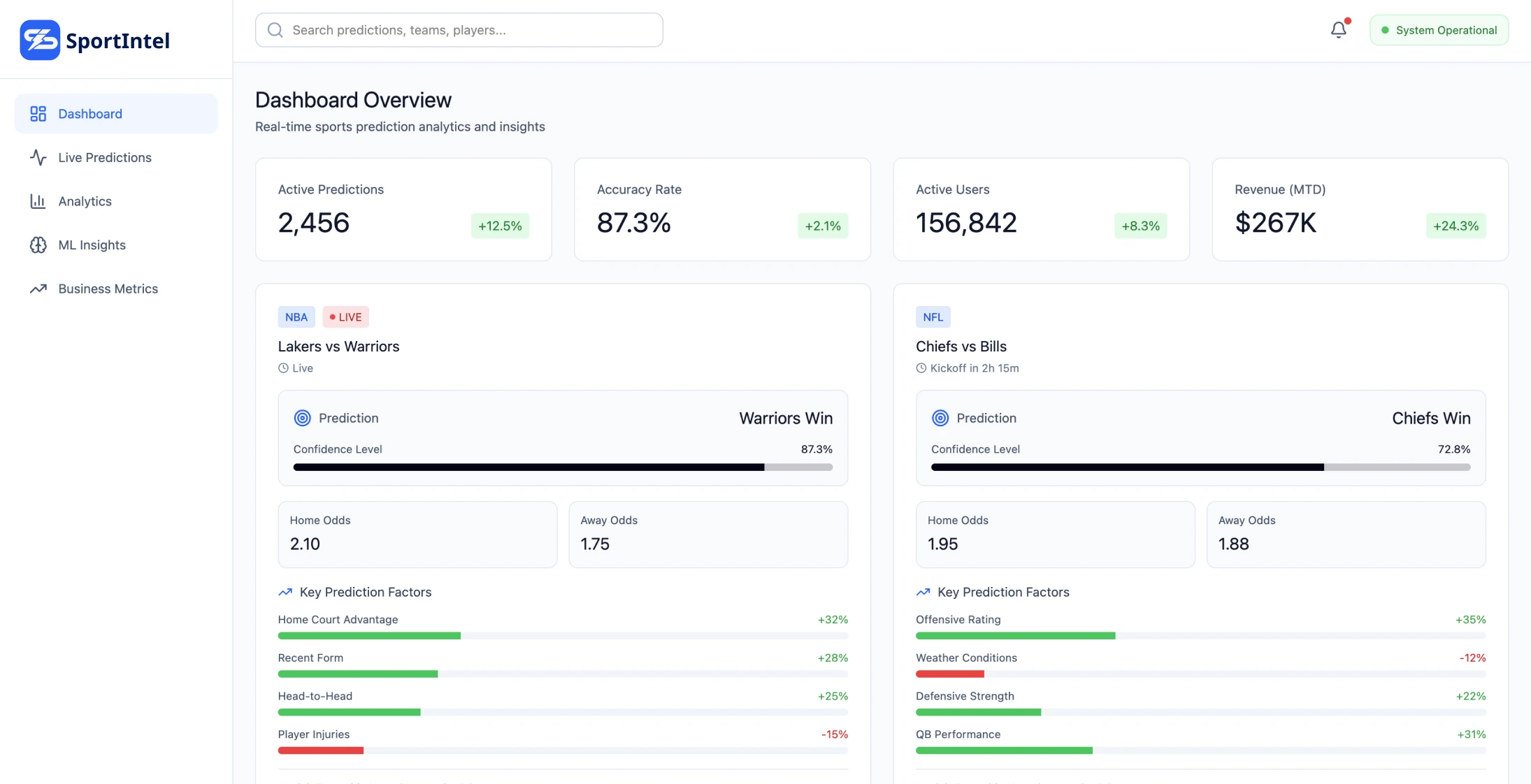Click the SportIntel logo icon
This screenshot has height=784, width=1531.
(40, 40)
